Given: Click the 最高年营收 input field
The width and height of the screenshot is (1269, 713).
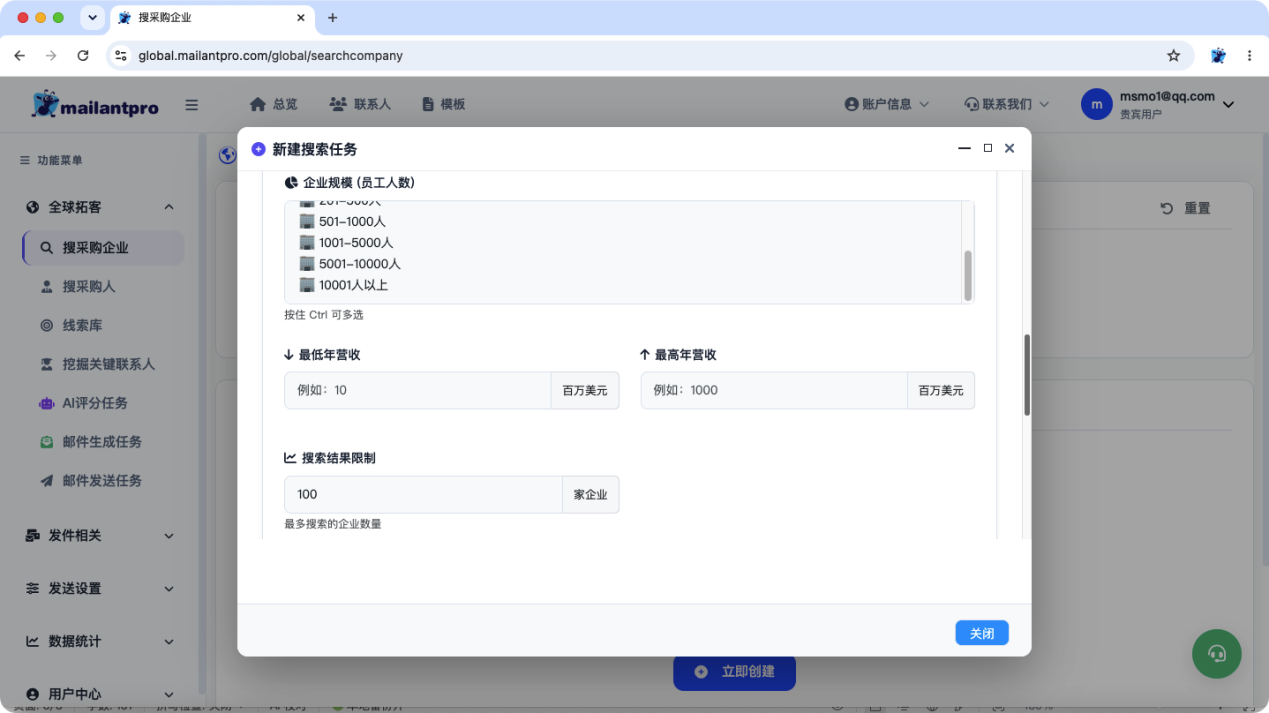Looking at the screenshot, I should pyautogui.click(x=774, y=391).
